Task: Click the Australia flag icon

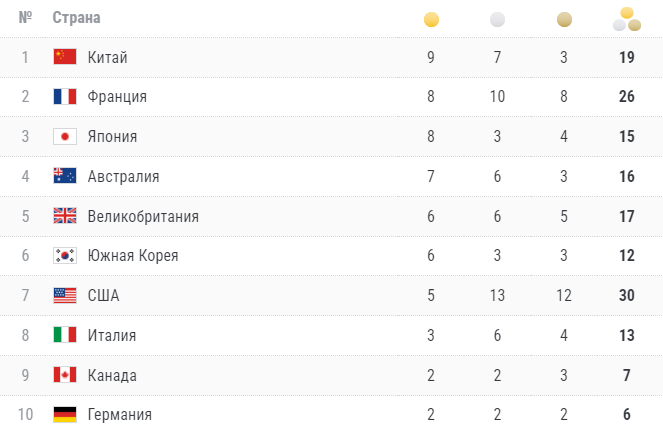Action: 65,176
